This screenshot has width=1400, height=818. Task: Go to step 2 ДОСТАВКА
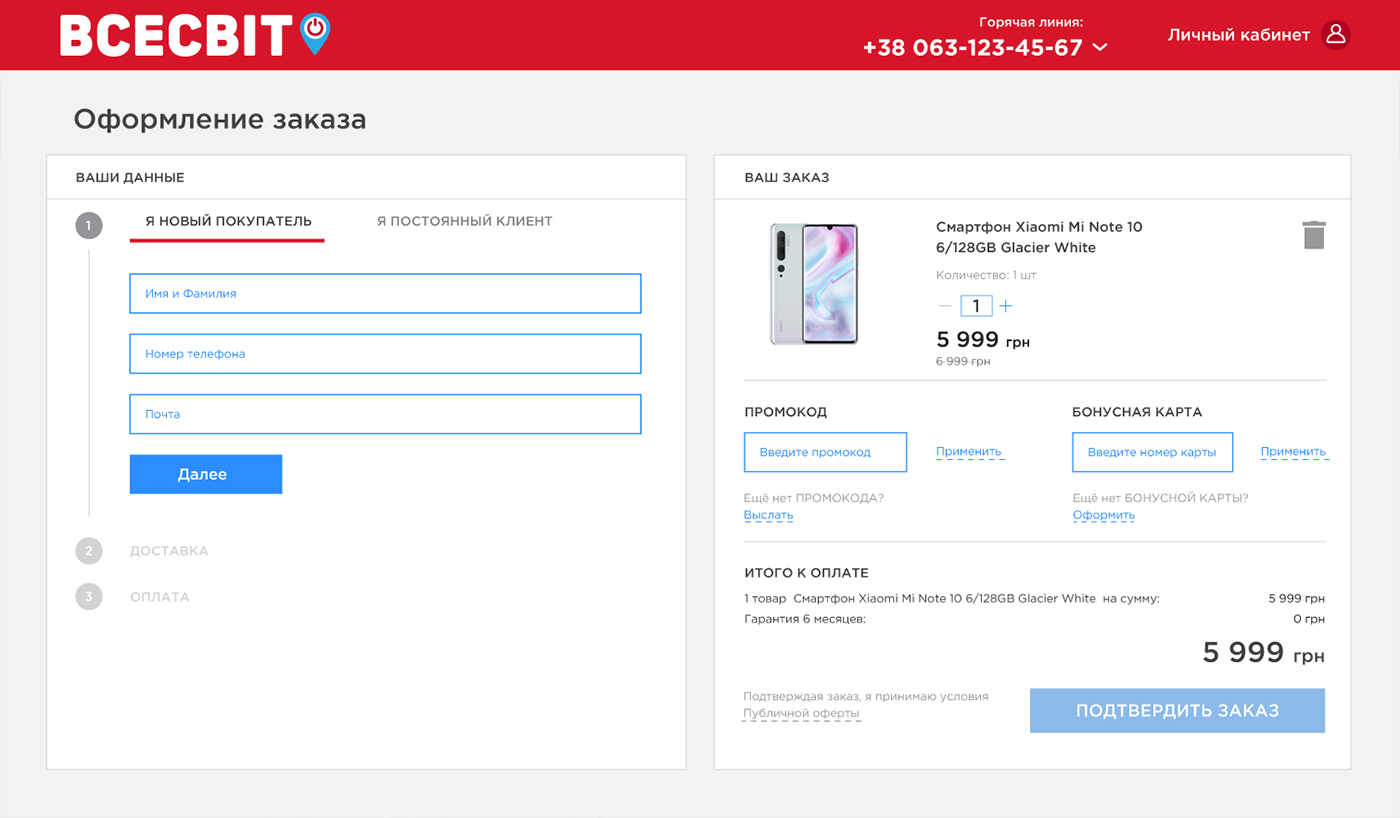coord(168,551)
